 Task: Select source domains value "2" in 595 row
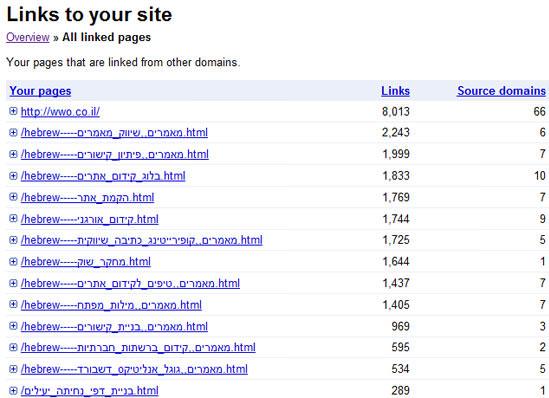542,348
